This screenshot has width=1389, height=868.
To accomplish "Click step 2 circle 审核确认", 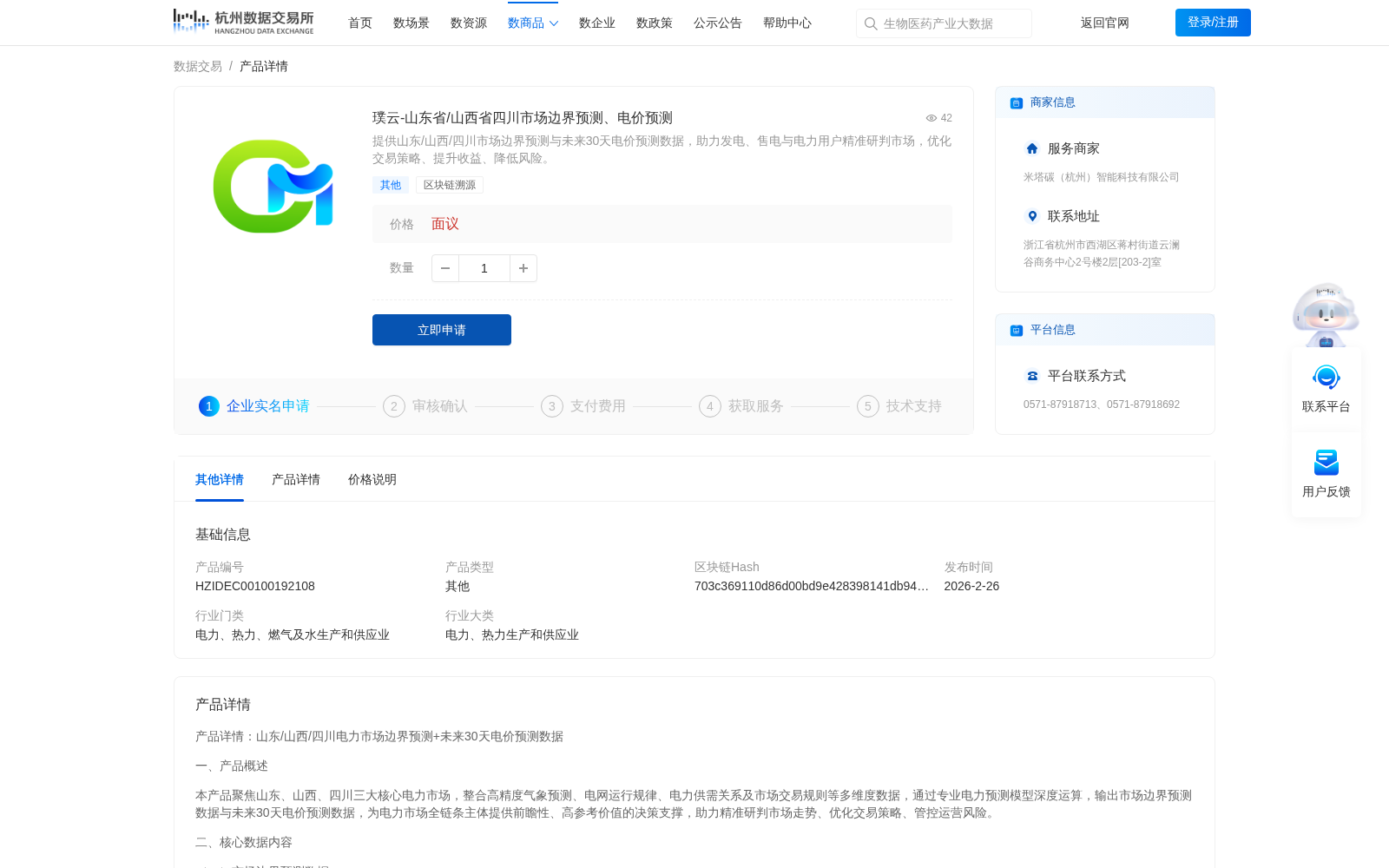I will tap(394, 406).
